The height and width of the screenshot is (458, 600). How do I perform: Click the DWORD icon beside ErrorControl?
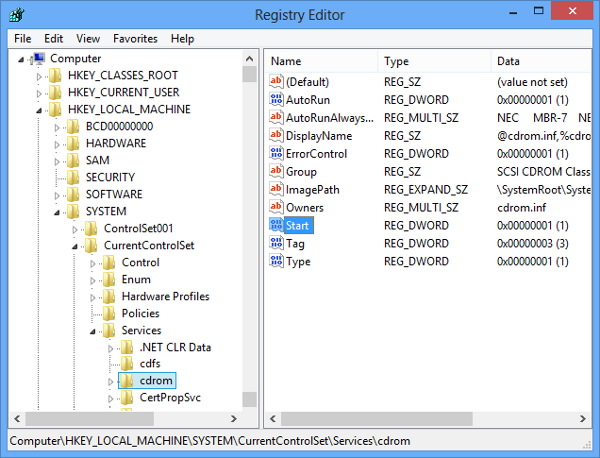pyautogui.click(x=276, y=153)
